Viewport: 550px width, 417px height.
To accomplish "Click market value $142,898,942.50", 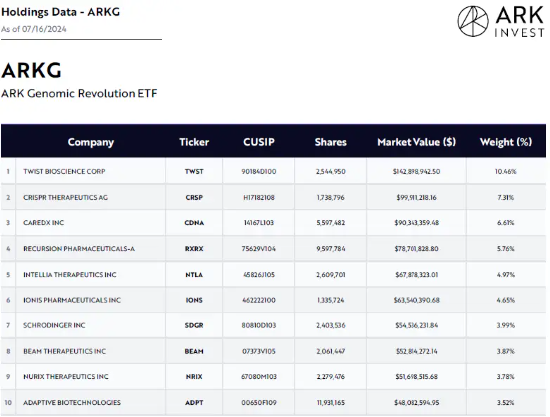I will [416, 171].
